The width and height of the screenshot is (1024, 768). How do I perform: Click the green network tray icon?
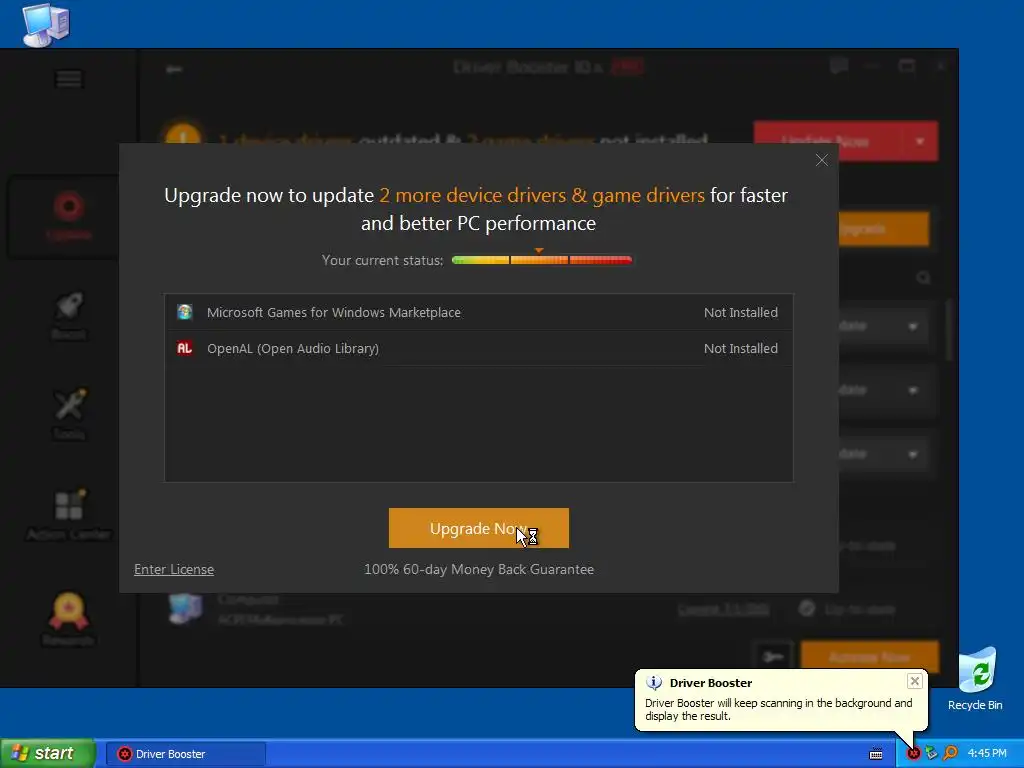click(931, 754)
